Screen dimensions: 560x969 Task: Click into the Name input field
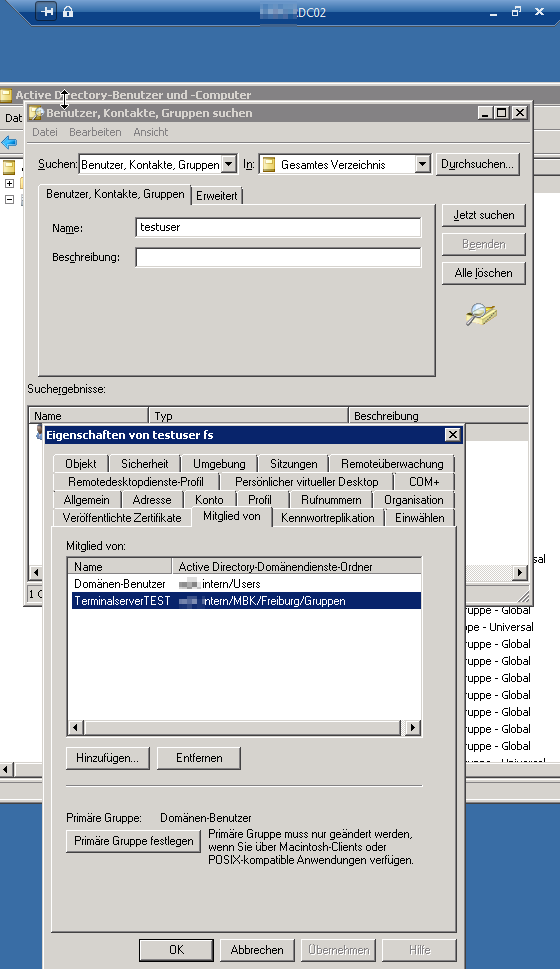(278, 227)
